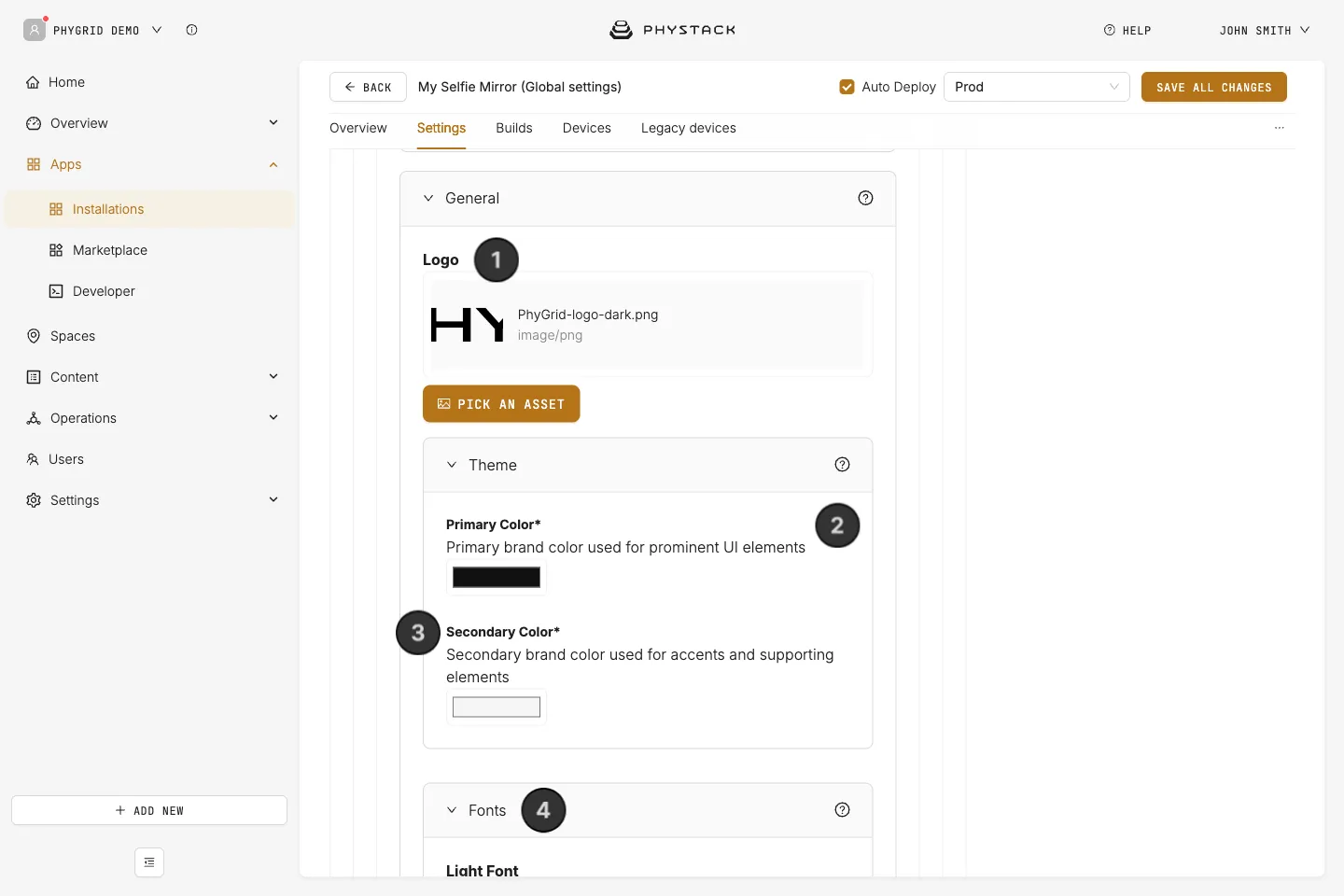The width and height of the screenshot is (1344, 896).
Task: Toggle the Auto Deploy checkbox
Action: tap(847, 87)
